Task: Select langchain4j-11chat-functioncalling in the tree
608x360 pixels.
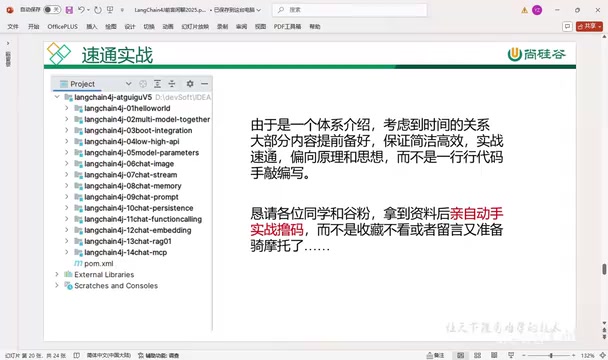Action: pyautogui.click(x=143, y=219)
